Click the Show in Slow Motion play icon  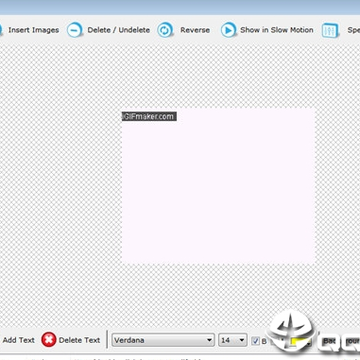(228, 30)
